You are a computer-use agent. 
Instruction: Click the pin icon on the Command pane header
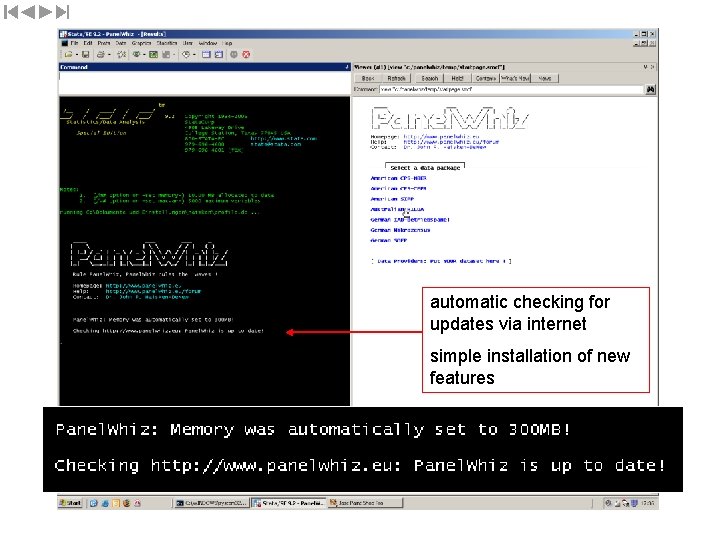[x=347, y=67]
